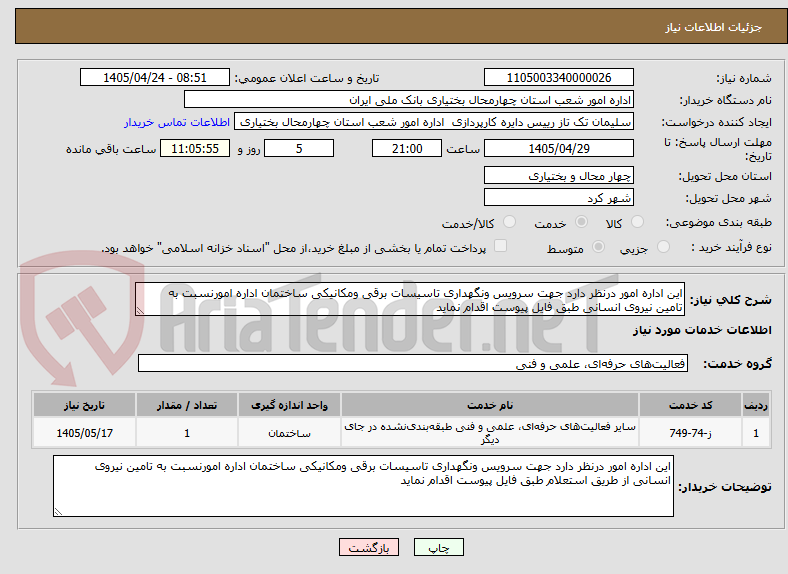The width and height of the screenshot is (788, 574).
Task: Click the response deadline date 1405/04/29
Action: [558, 148]
